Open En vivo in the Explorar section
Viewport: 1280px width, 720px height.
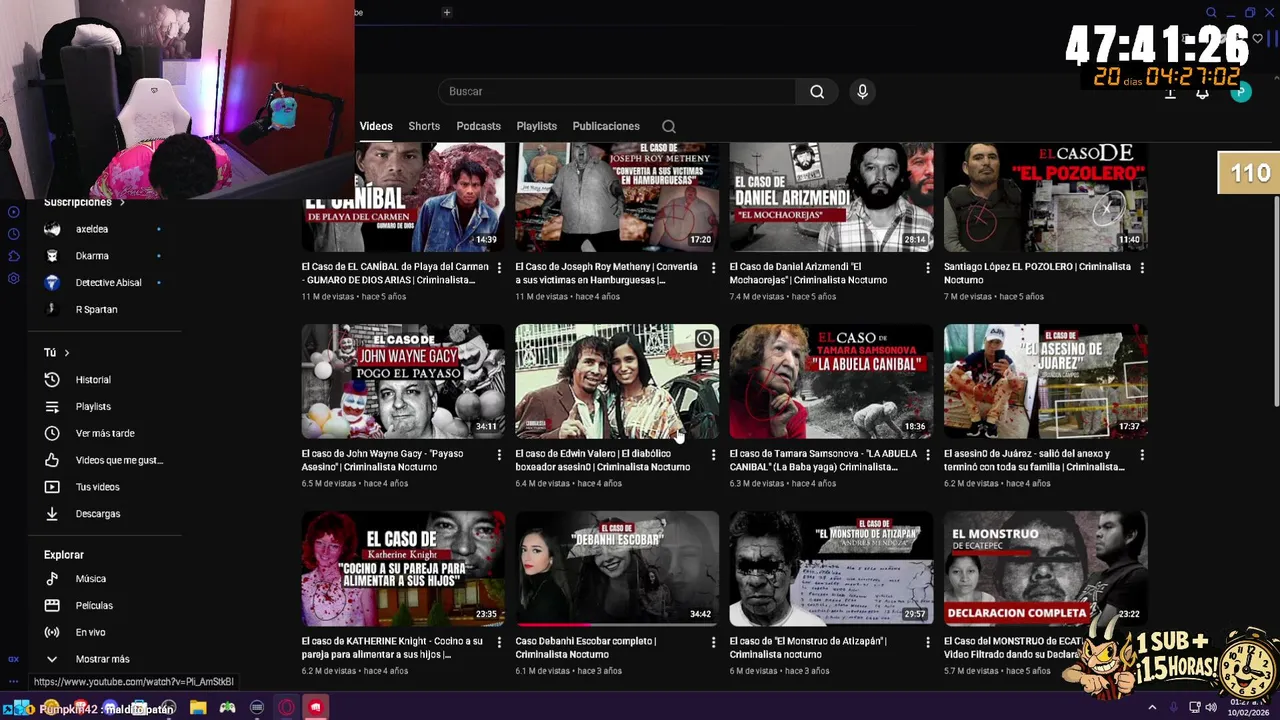[105, 632]
